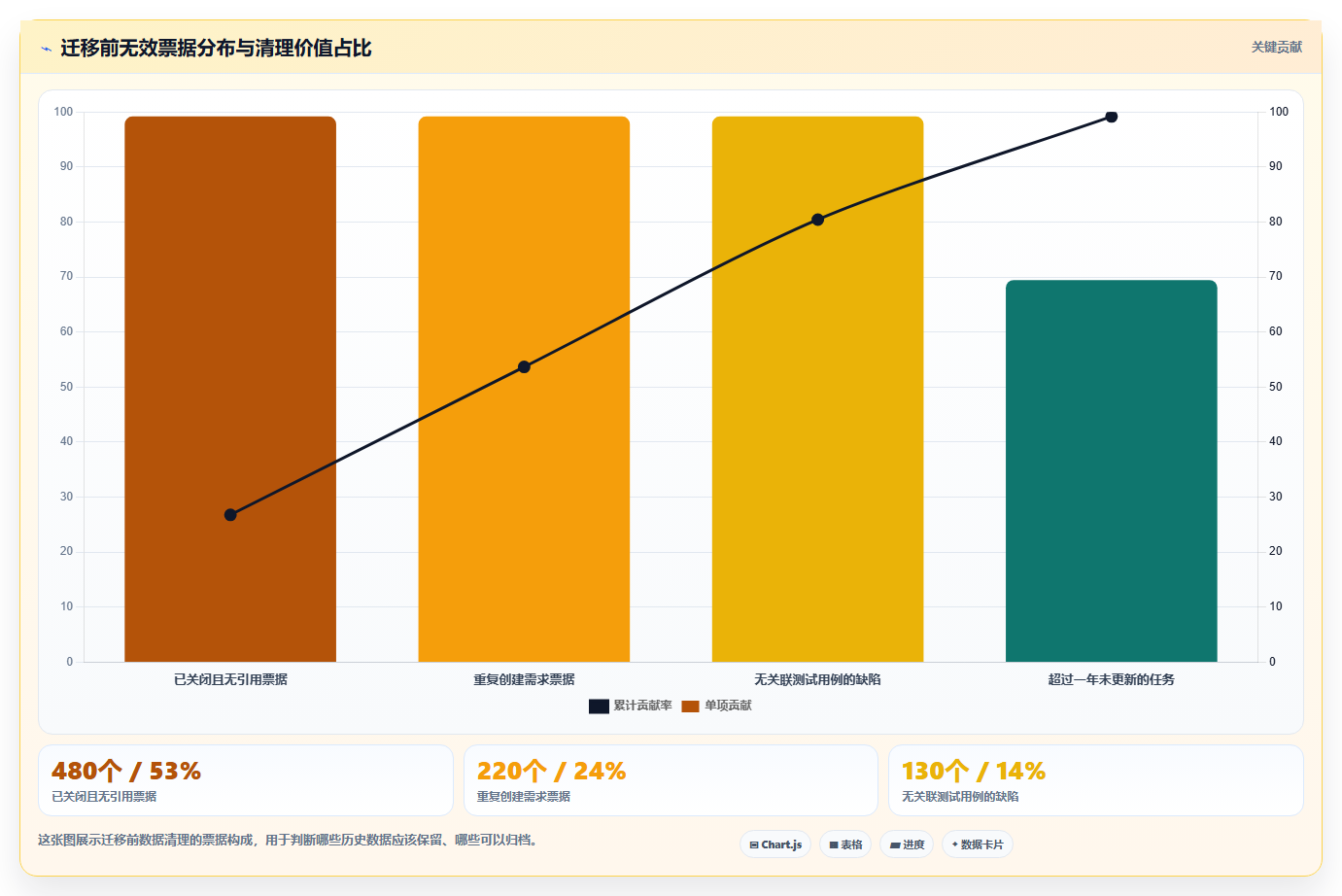
Task: Click the 重复创建需求票据 caption in the 24% card
Action: point(524,797)
